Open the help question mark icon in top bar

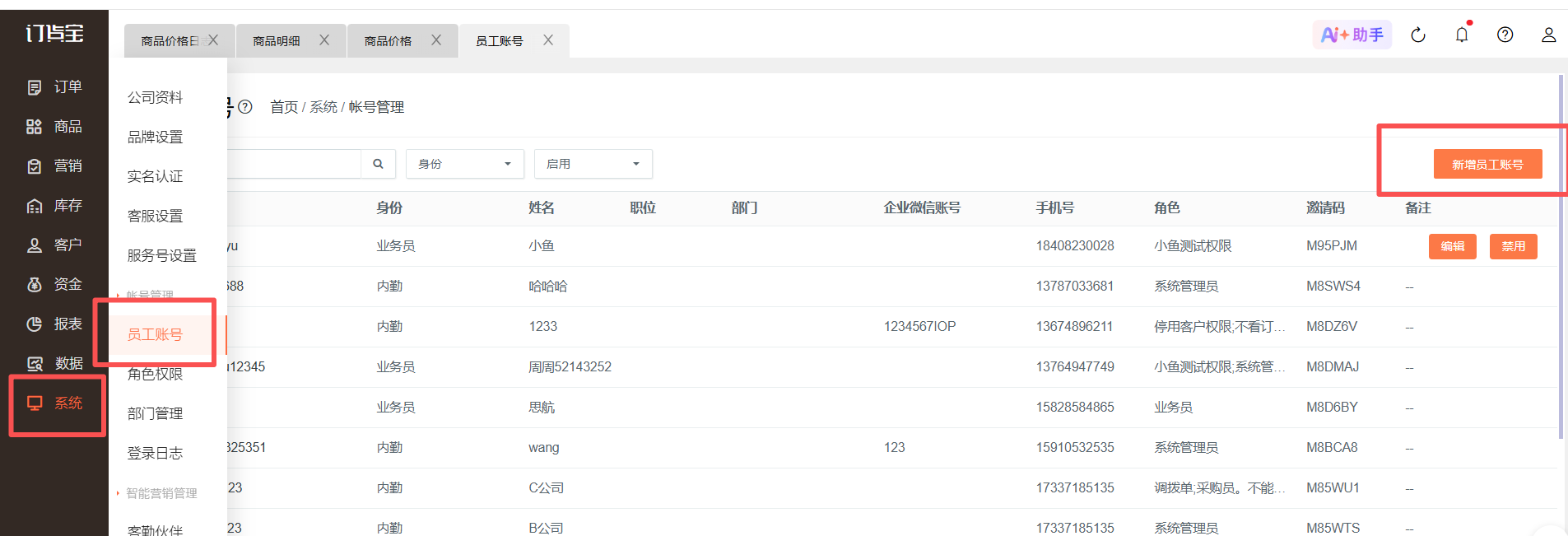[1505, 35]
